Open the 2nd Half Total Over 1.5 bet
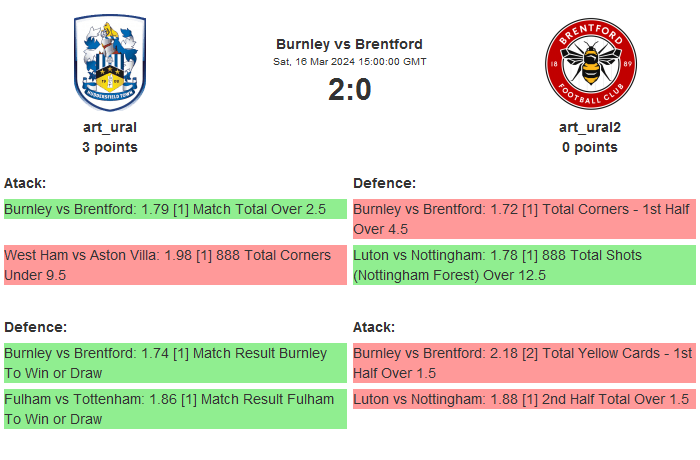 (x=524, y=399)
